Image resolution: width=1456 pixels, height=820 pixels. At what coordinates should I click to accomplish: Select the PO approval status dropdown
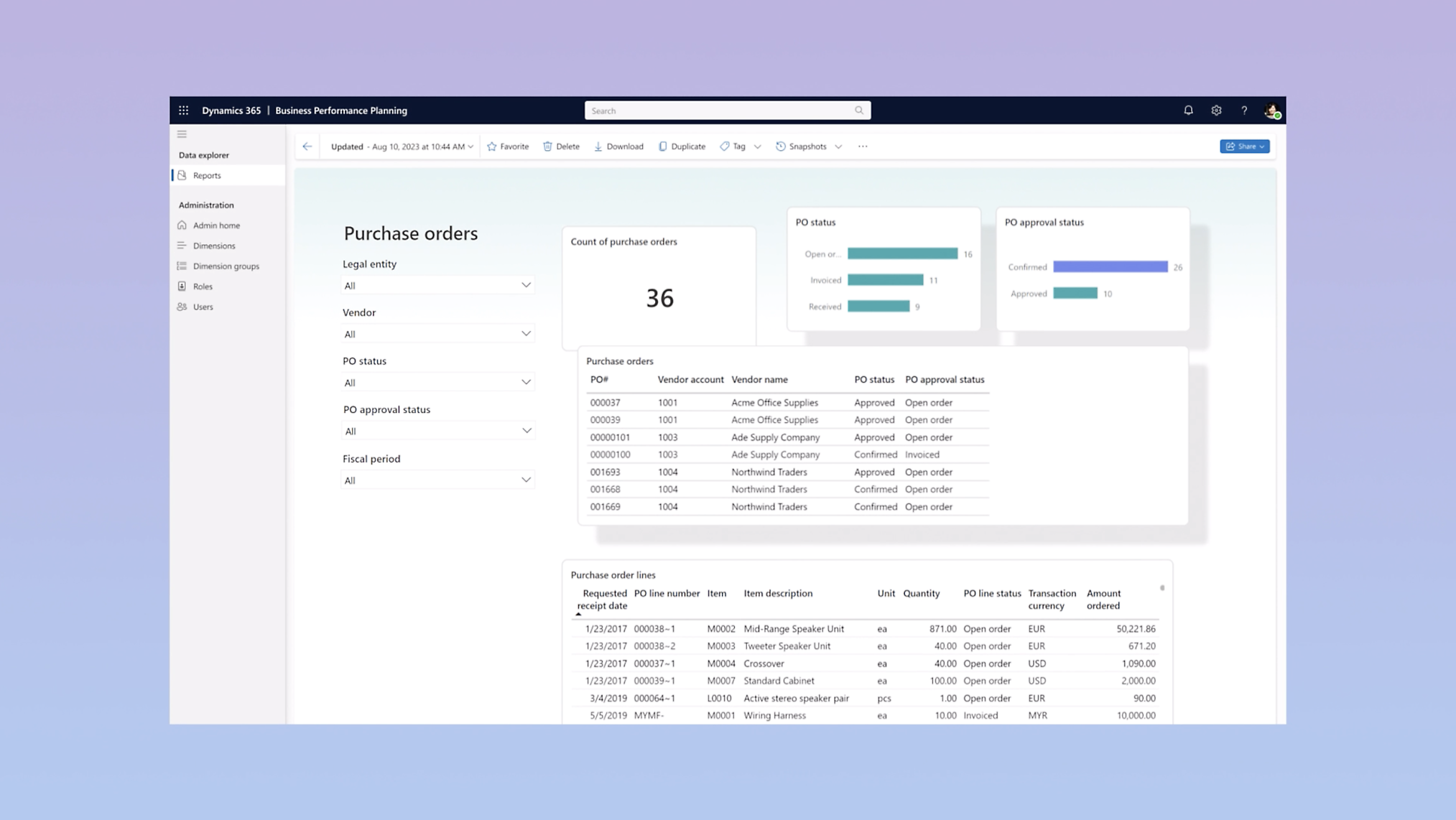click(x=437, y=430)
